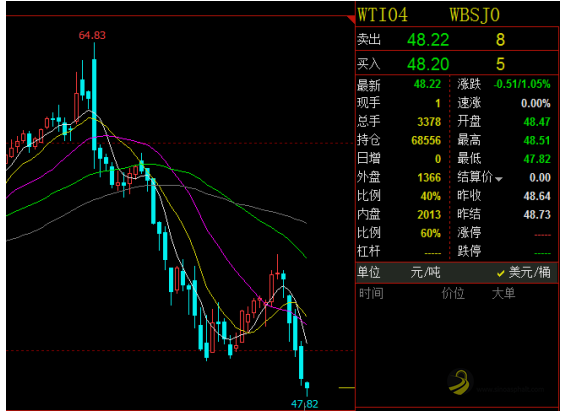Expand the 结算价 dropdown arrow
Image resolution: width=563 pixels, height=412 pixels.
[499, 179]
